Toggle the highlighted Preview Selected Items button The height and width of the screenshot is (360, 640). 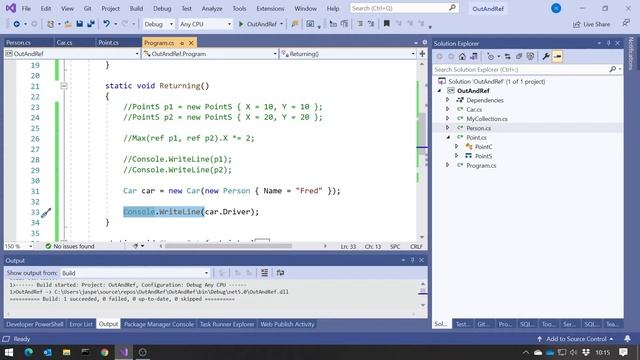pos(558,57)
